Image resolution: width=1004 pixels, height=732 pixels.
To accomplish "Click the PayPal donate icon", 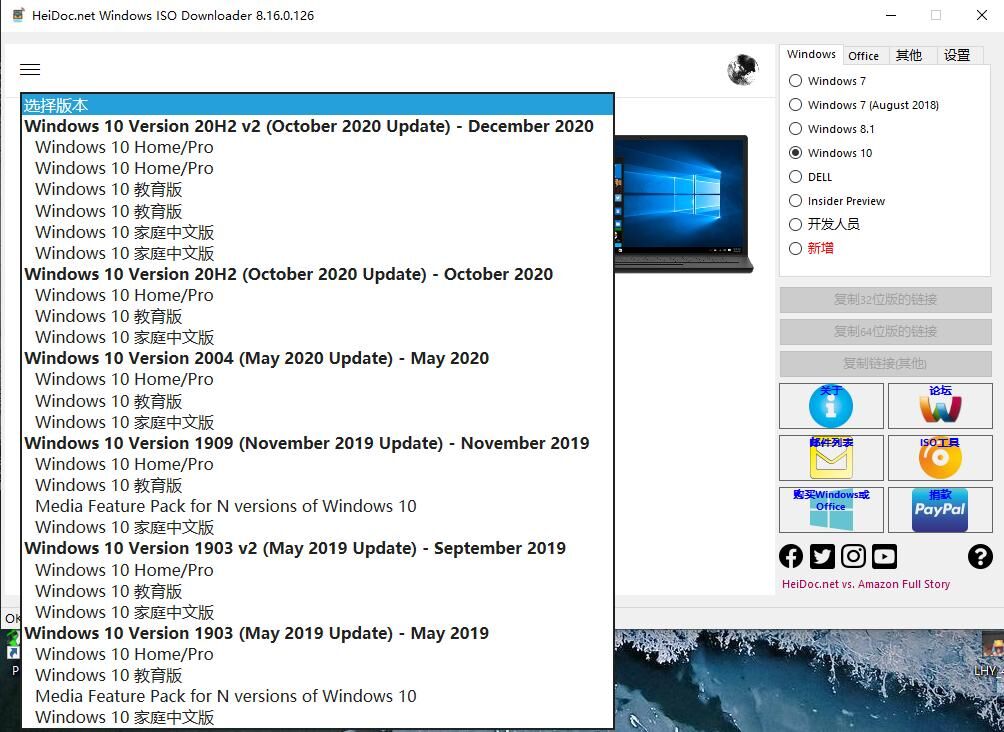I will point(939,510).
